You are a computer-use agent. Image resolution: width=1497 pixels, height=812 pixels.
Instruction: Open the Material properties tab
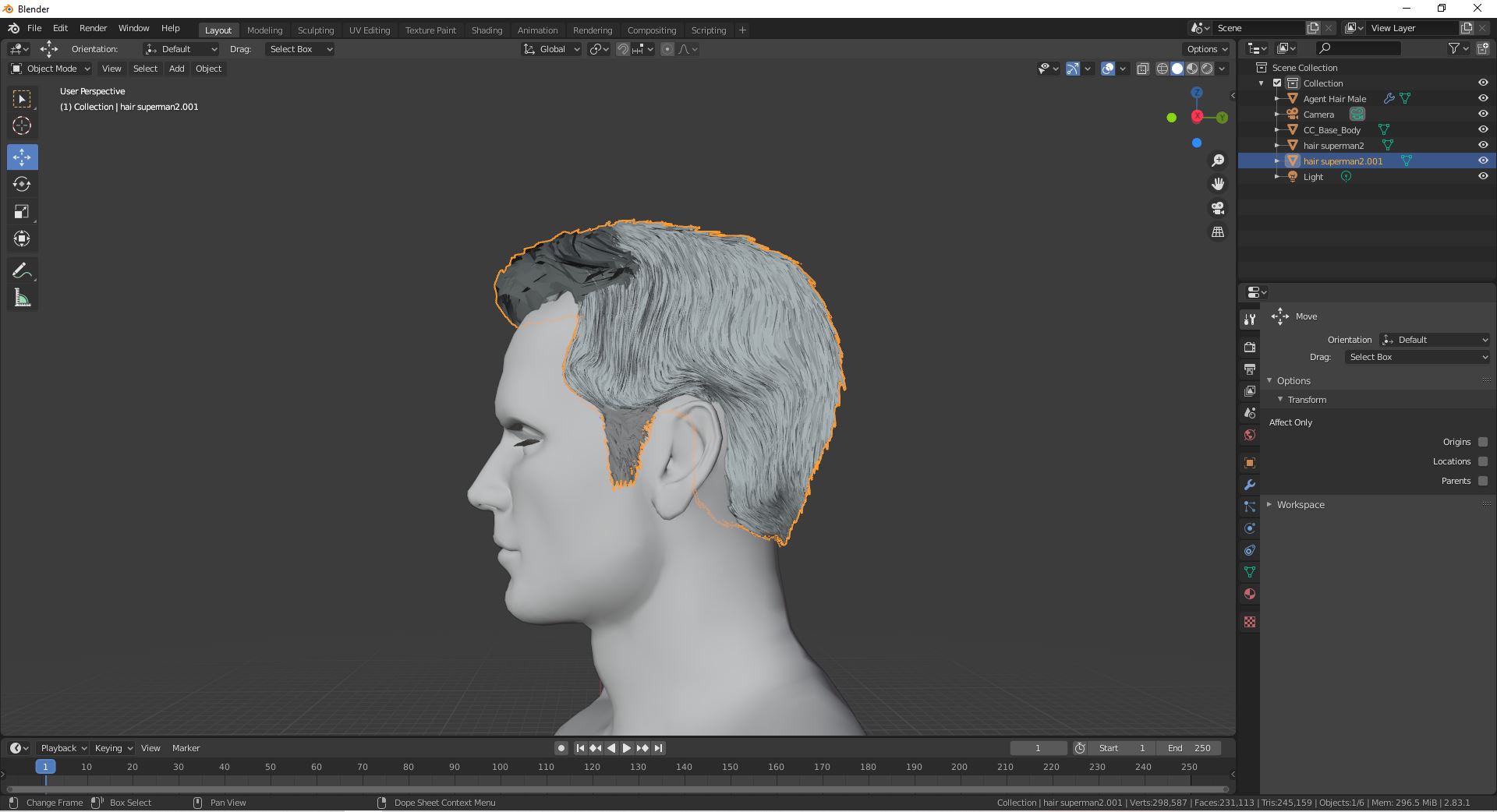pos(1250,594)
